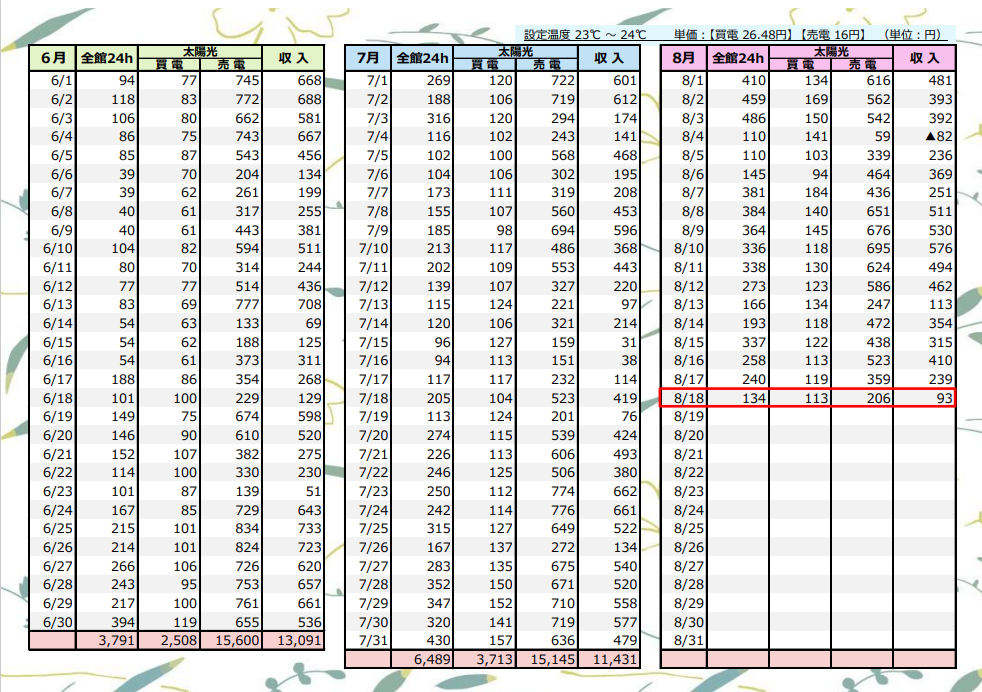Click 8/4 売電 value "59"
982x692 pixels.
pyautogui.click(x=862, y=137)
